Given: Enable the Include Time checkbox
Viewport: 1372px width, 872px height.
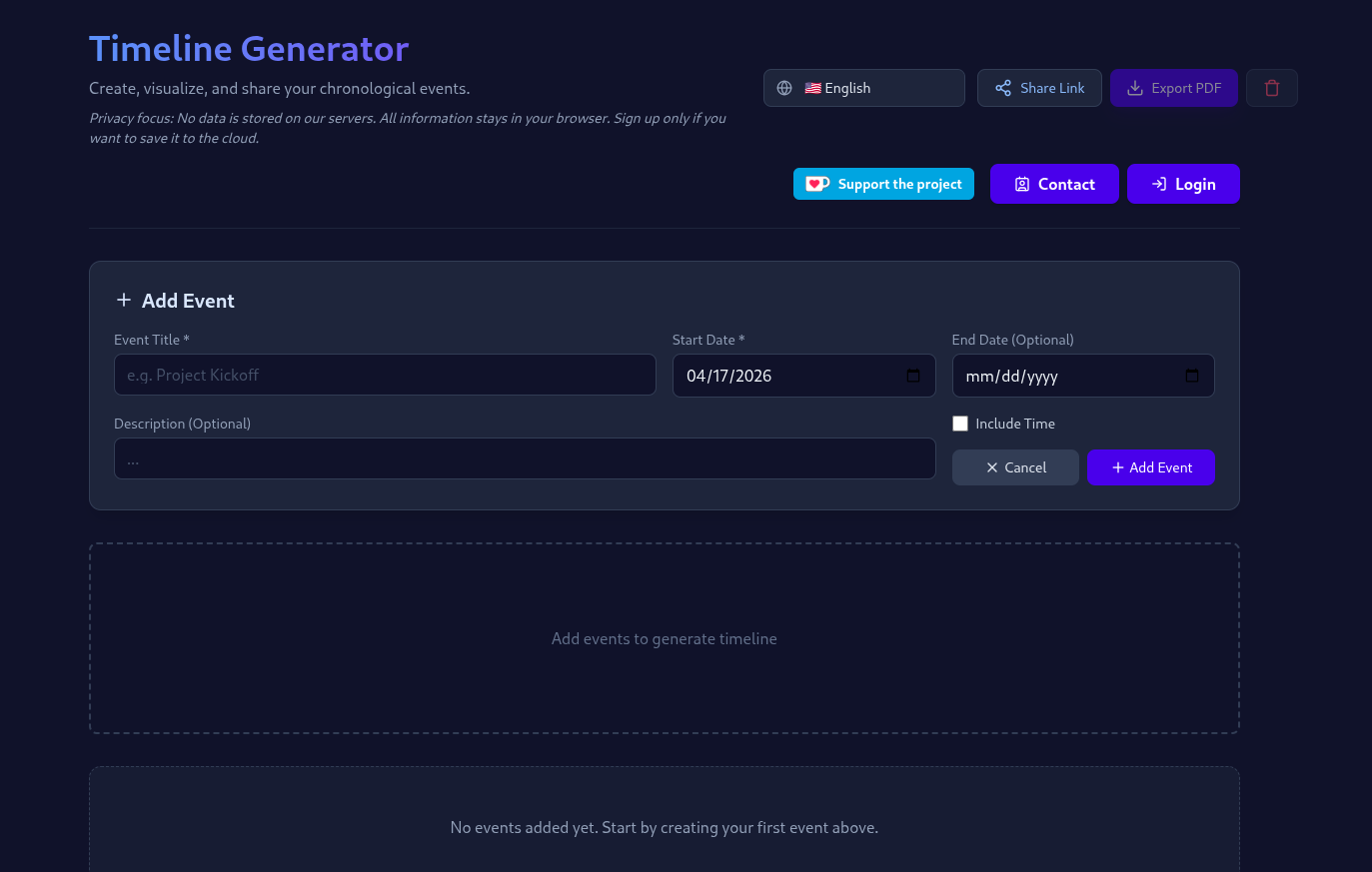Looking at the screenshot, I should pyautogui.click(x=960, y=424).
